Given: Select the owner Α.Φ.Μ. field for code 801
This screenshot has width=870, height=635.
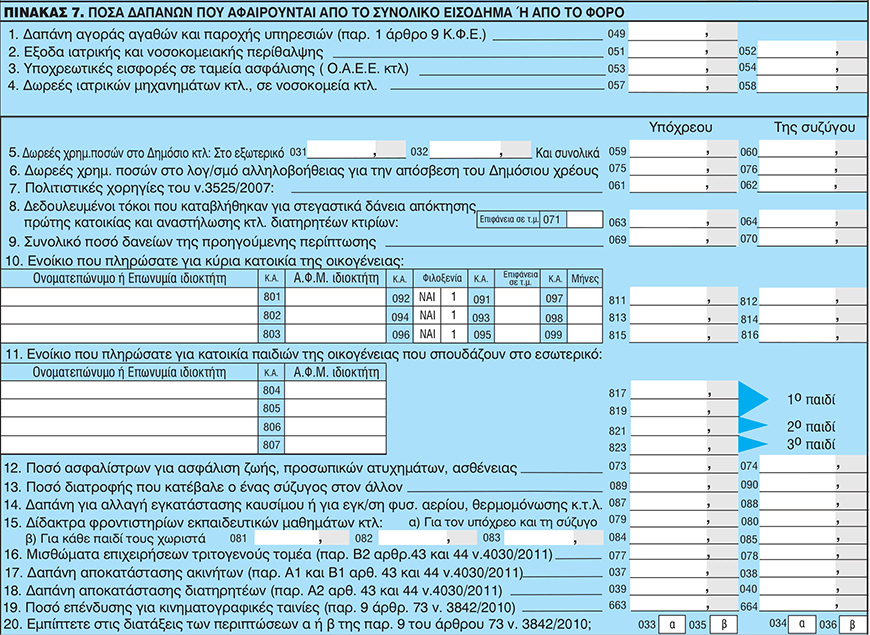Looking at the screenshot, I should [x=335, y=297].
